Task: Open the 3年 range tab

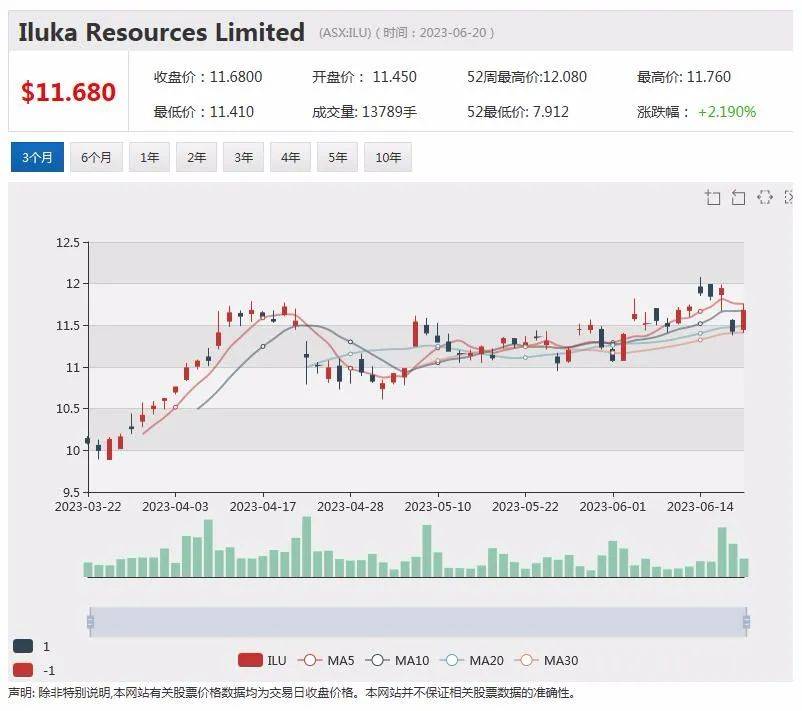Action: [243, 157]
